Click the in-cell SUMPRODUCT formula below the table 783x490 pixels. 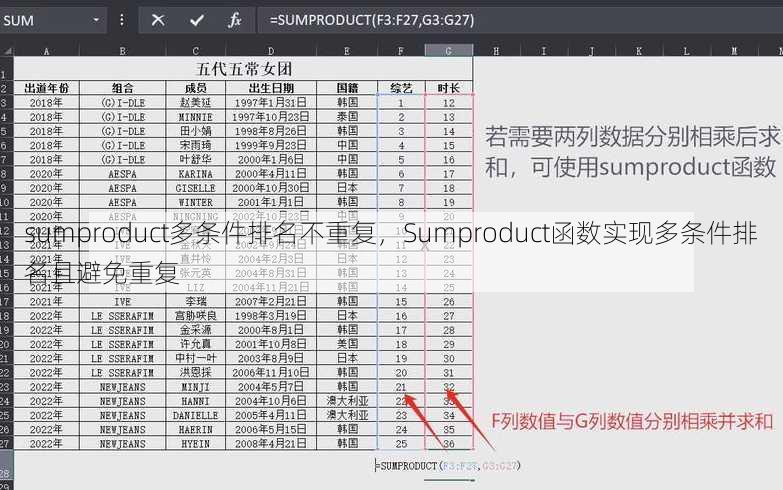coord(448,466)
